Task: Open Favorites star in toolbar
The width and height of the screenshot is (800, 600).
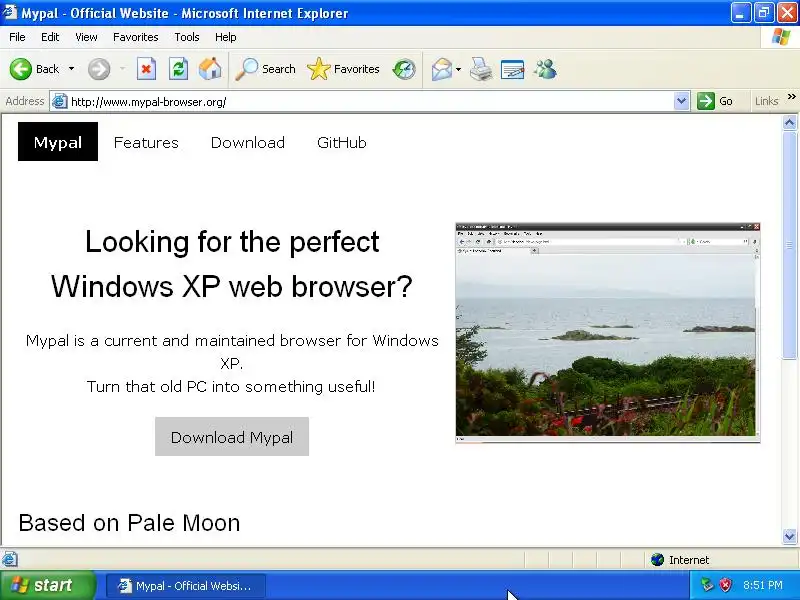Action: (x=318, y=69)
